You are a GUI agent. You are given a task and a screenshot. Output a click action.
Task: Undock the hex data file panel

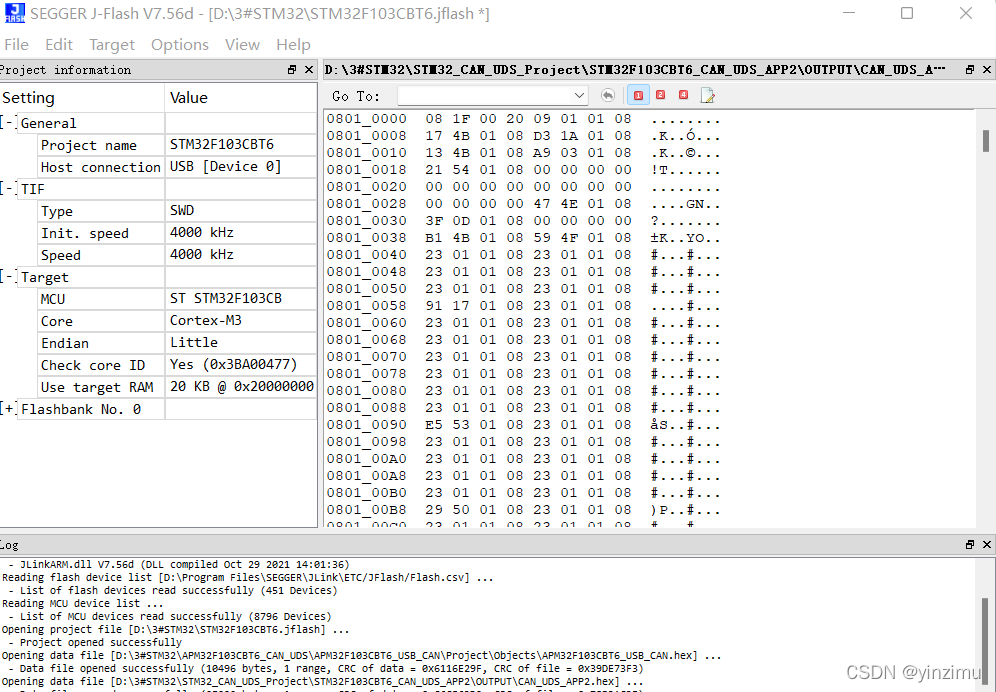tap(970, 70)
